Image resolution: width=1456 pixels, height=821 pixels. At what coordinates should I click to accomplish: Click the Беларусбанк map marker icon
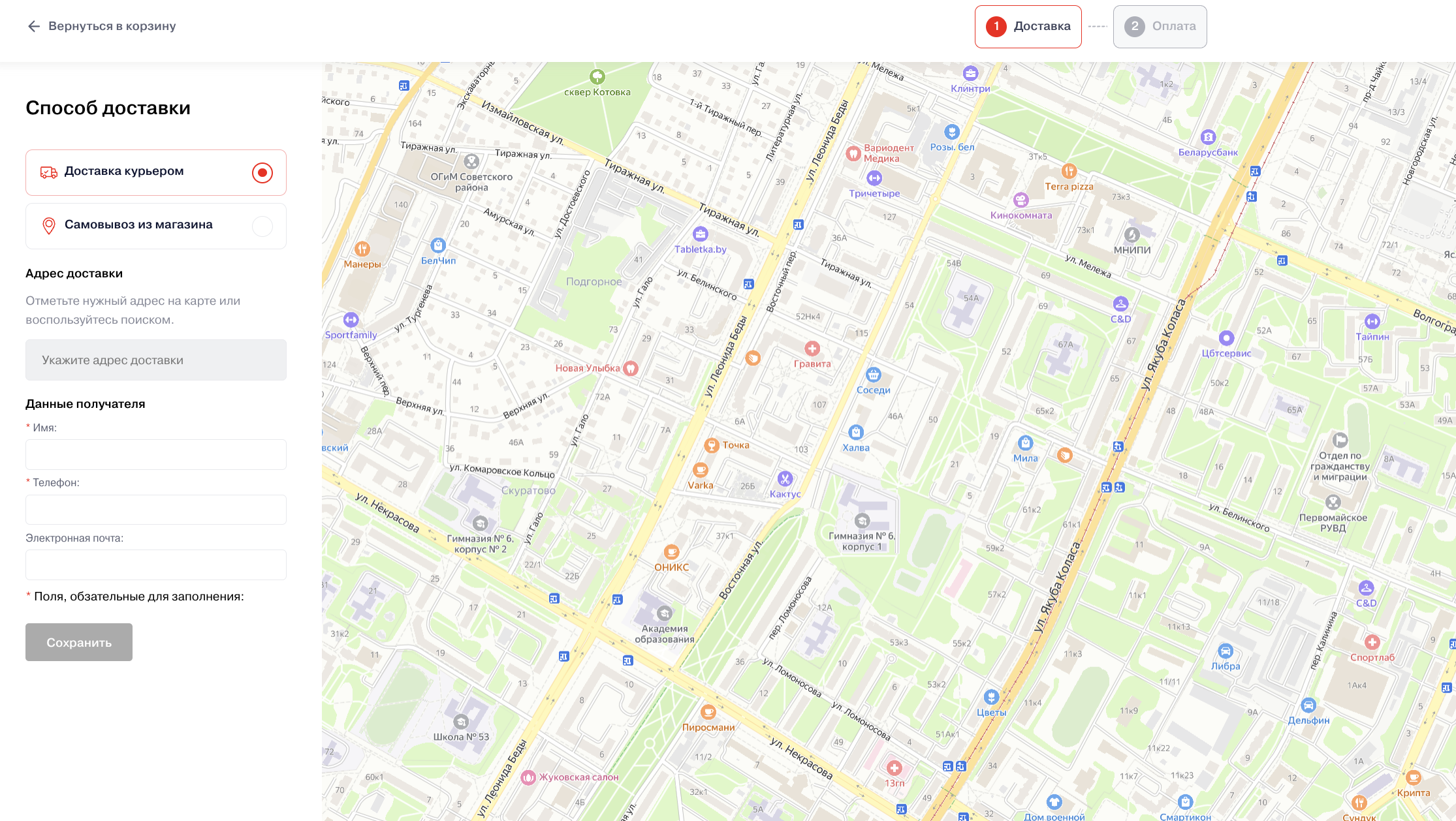[x=1208, y=137]
